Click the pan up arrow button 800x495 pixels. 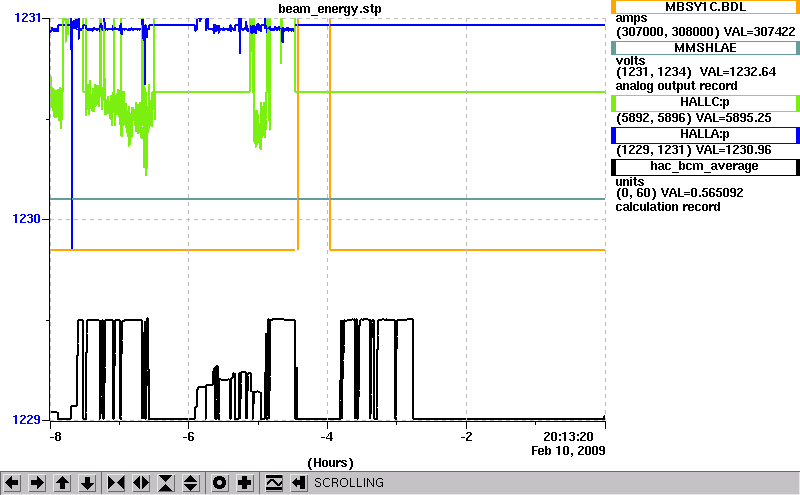(62, 483)
